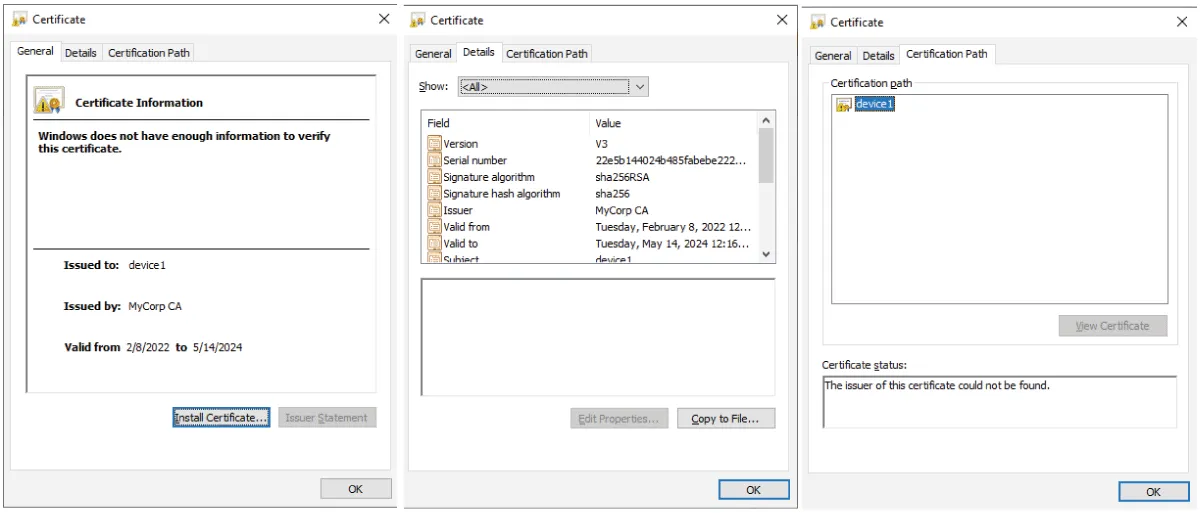Select the Valid from row

tap(591, 227)
